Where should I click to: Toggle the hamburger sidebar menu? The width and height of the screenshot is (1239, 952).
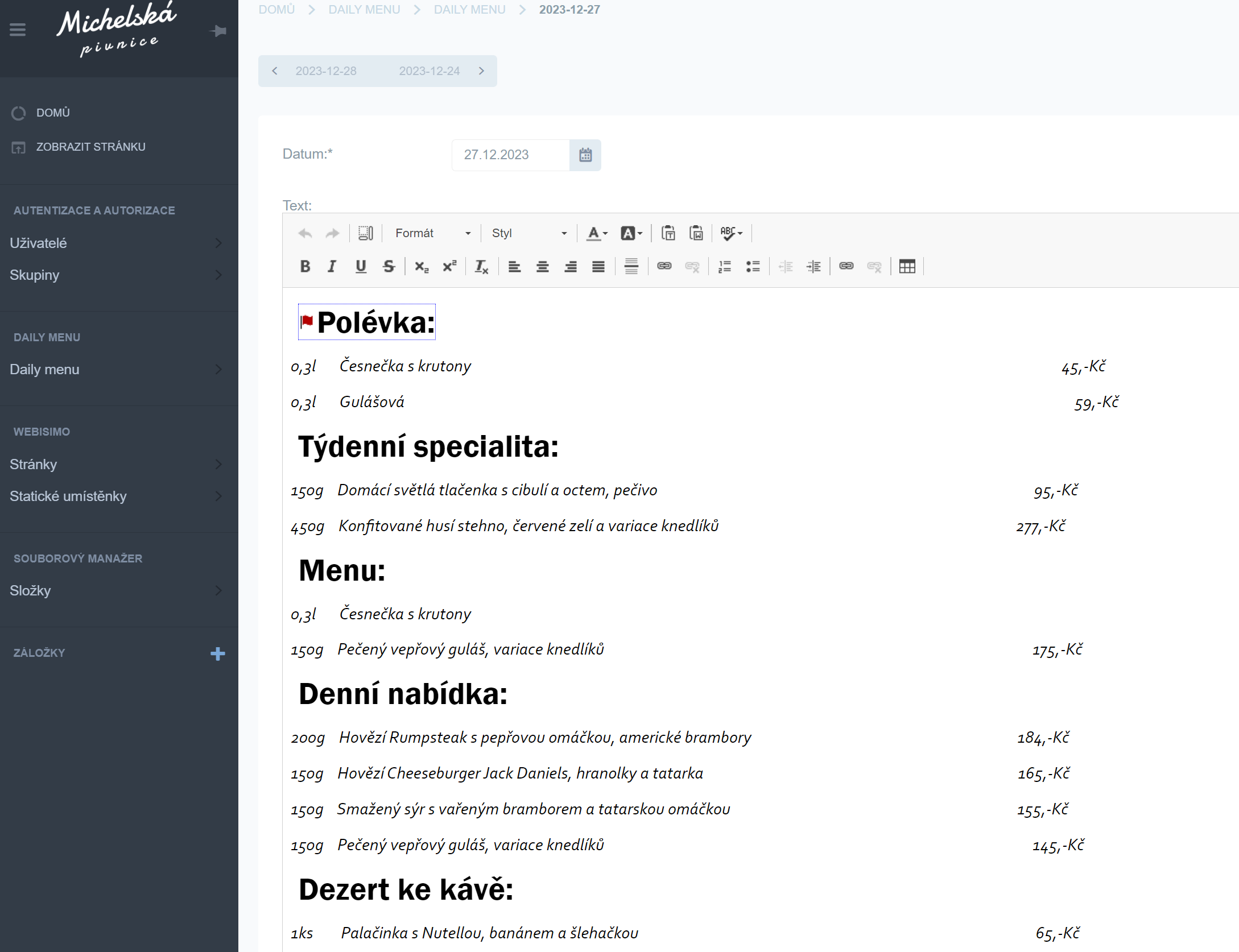pos(18,30)
